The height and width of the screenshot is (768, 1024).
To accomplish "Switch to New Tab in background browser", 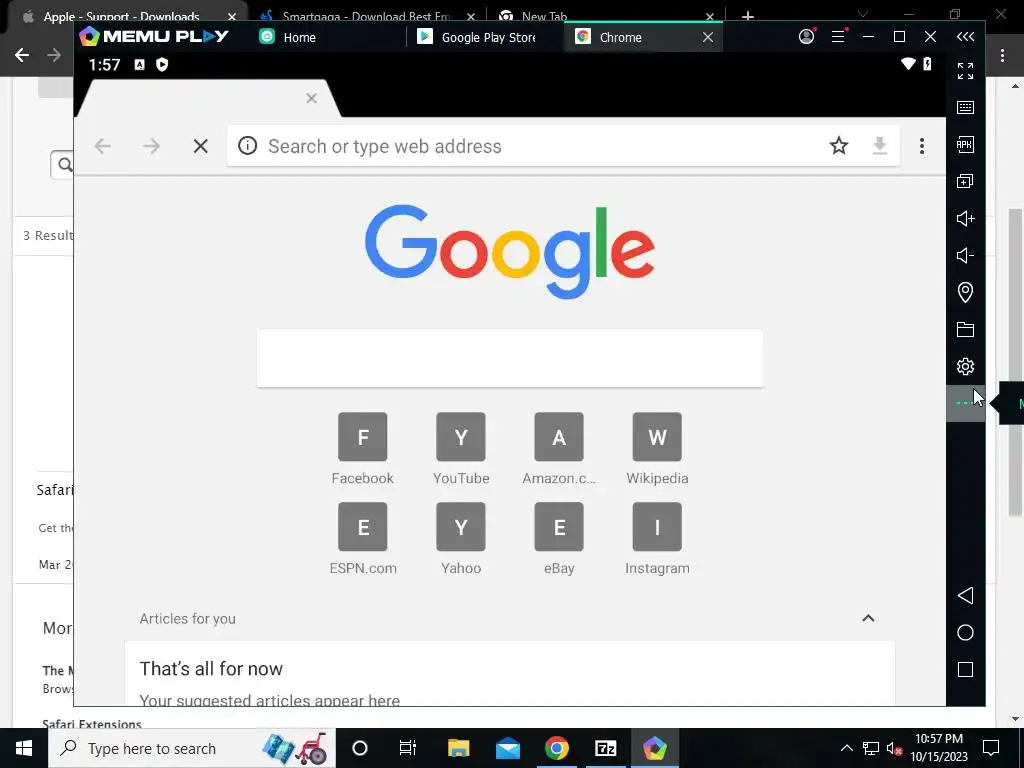I will pos(544,15).
